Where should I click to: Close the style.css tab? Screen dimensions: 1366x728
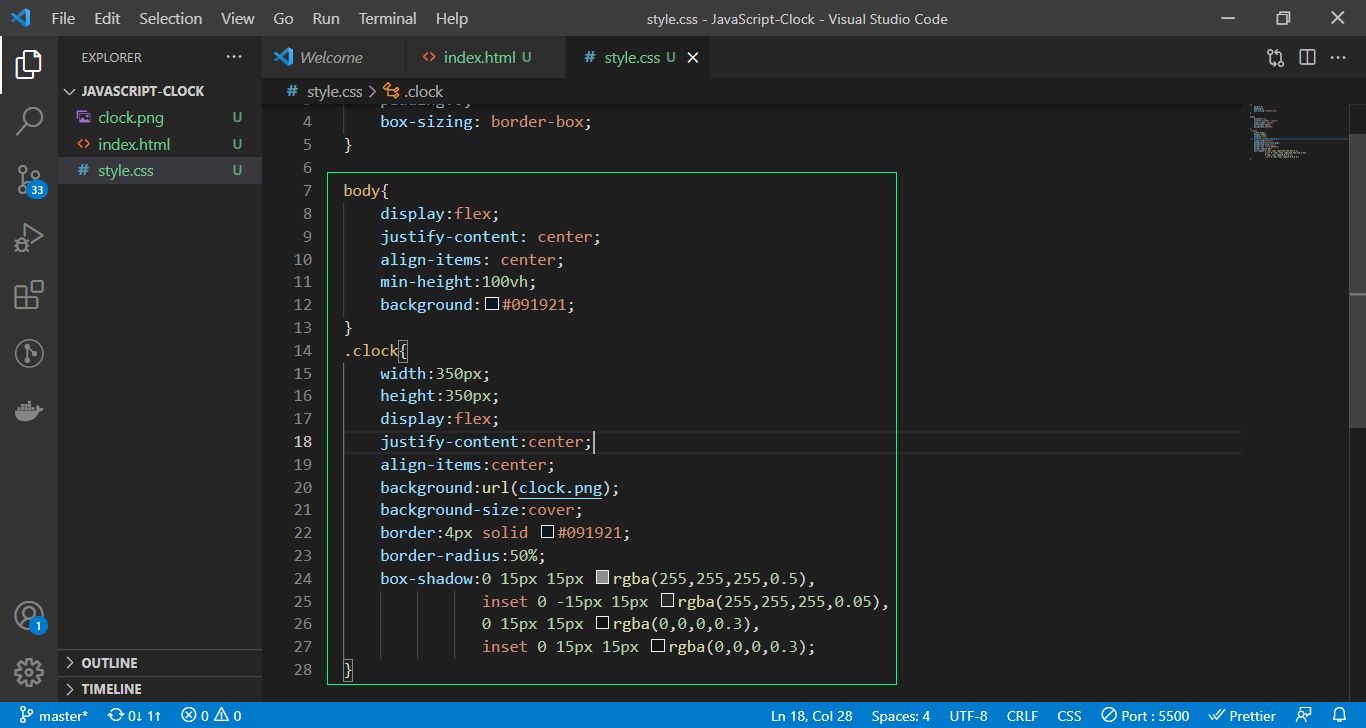pyautogui.click(x=693, y=57)
